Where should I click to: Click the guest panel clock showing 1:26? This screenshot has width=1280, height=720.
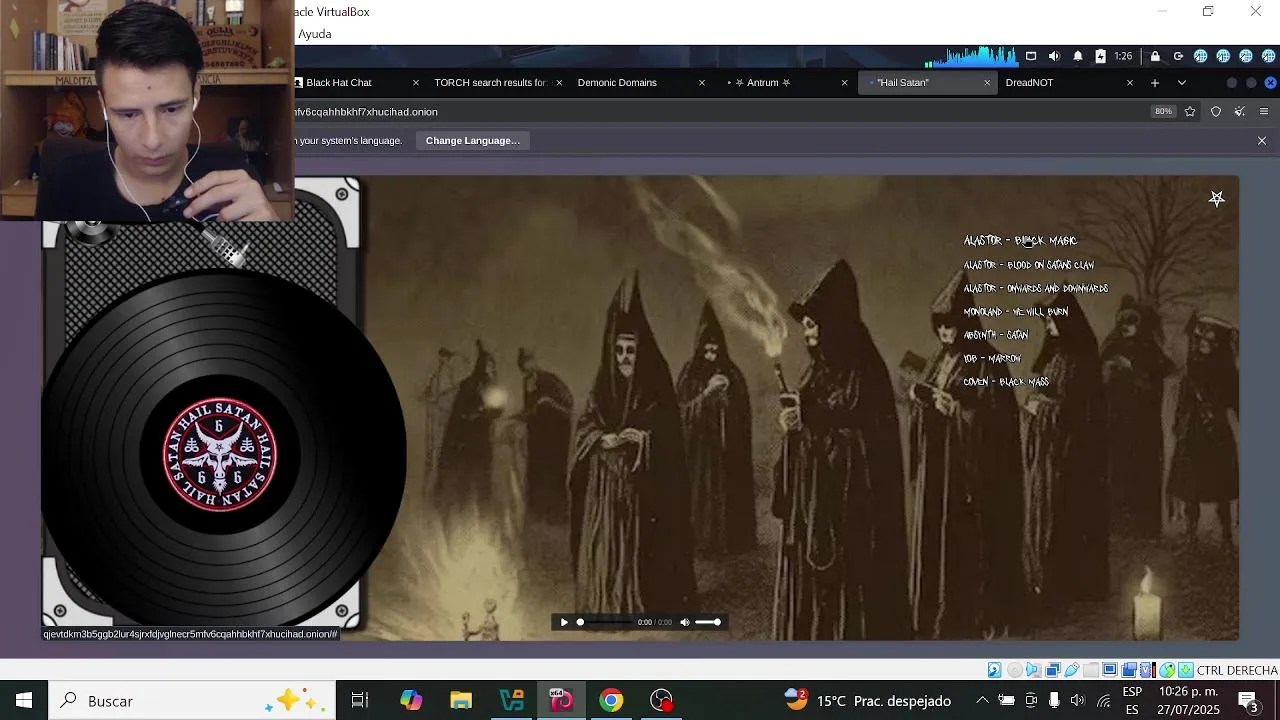(1124, 56)
